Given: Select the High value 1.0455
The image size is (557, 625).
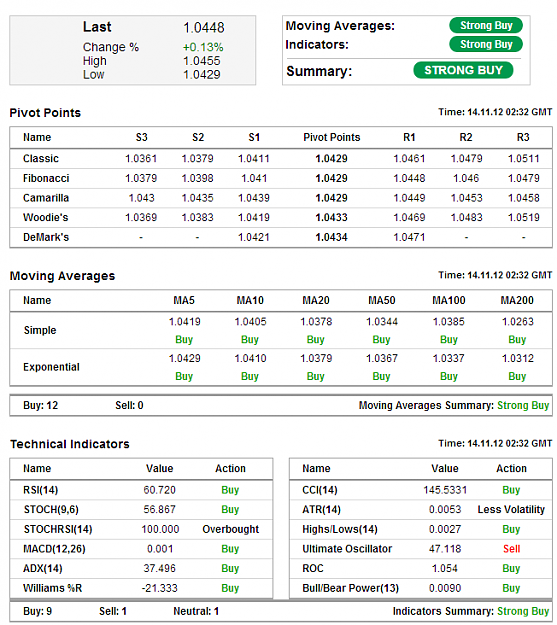Looking at the screenshot, I should tap(202, 61).
